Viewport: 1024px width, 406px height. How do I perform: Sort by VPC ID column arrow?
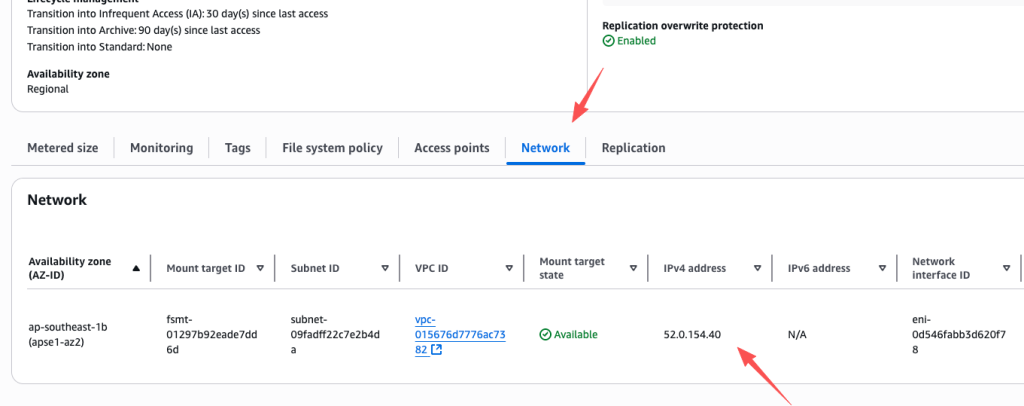coord(509,268)
